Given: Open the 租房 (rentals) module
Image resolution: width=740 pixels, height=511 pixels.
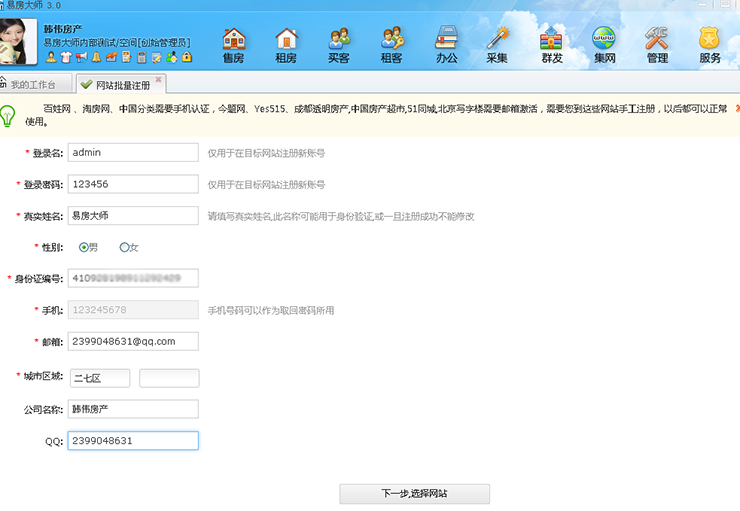Looking at the screenshot, I should [x=286, y=45].
